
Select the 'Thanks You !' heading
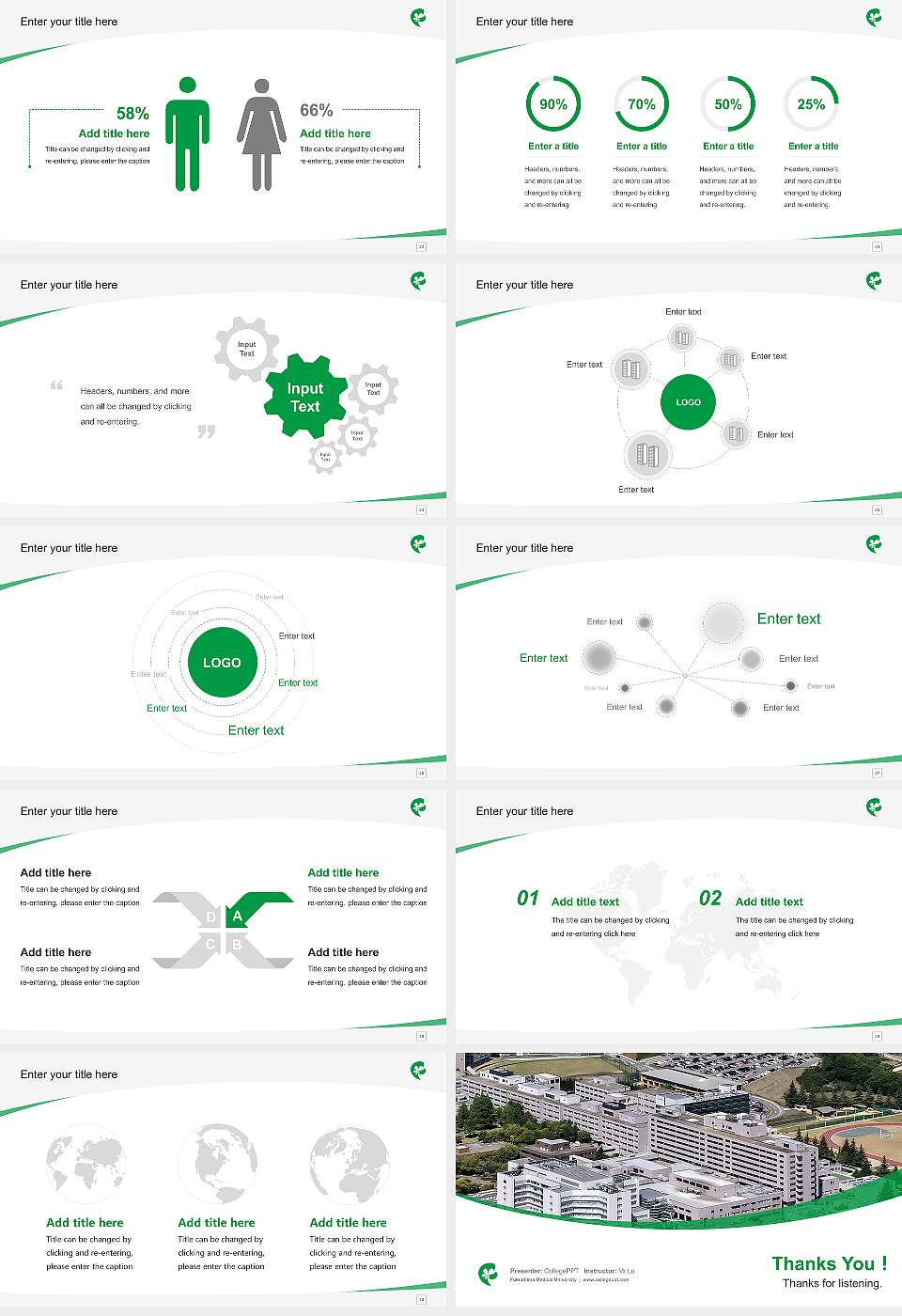(830, 1263)
